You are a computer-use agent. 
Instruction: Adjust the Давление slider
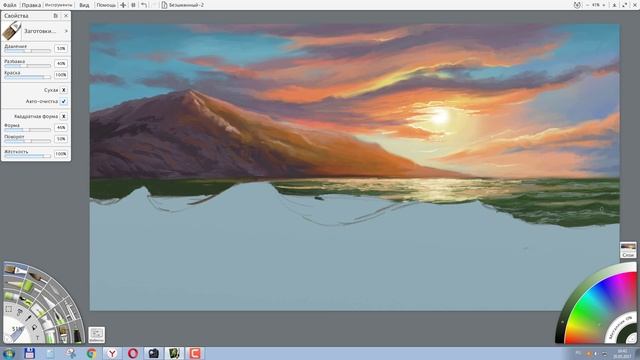click(x=27, y=51)
